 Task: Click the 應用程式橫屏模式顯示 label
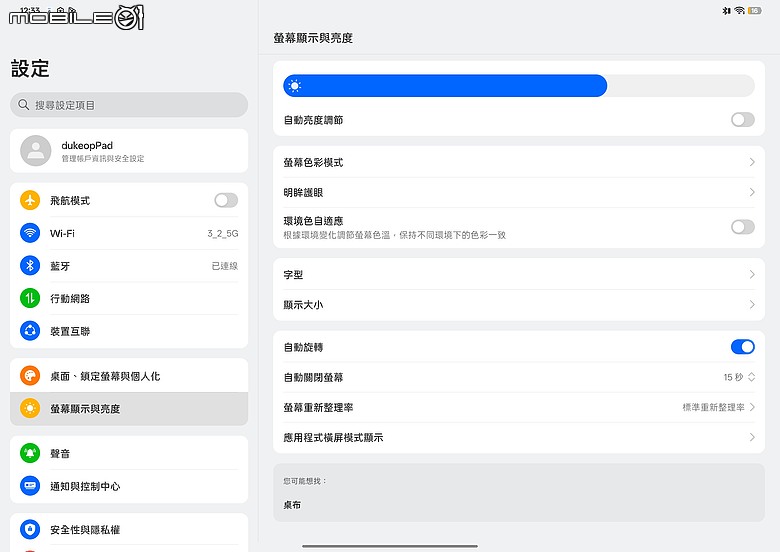click(333, 438)
